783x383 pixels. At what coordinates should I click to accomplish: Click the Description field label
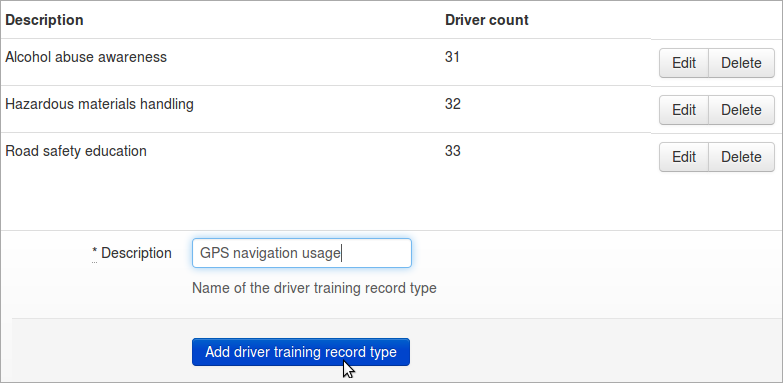pyautogui.click(x=132, y=253)
